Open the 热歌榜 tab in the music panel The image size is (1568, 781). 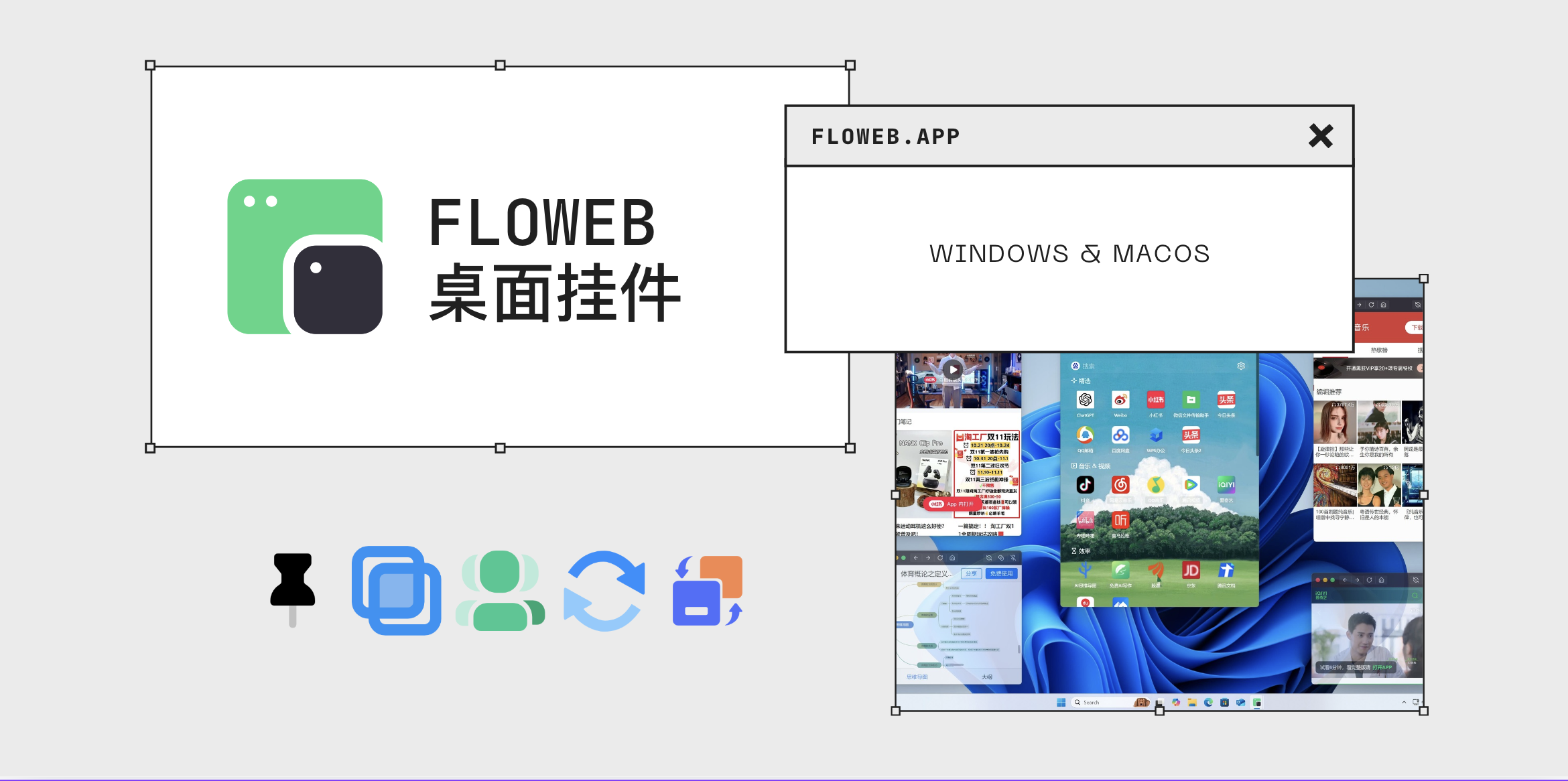1379,350
